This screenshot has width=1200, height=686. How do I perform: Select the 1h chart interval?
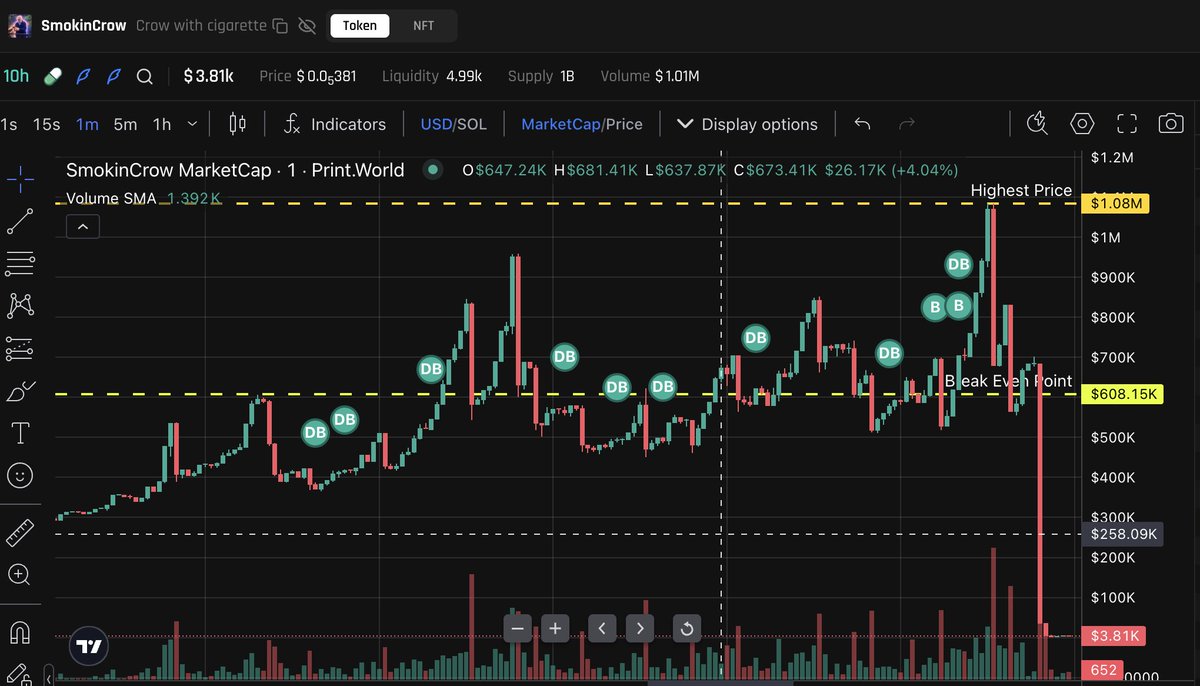click(x=162, y=124)
